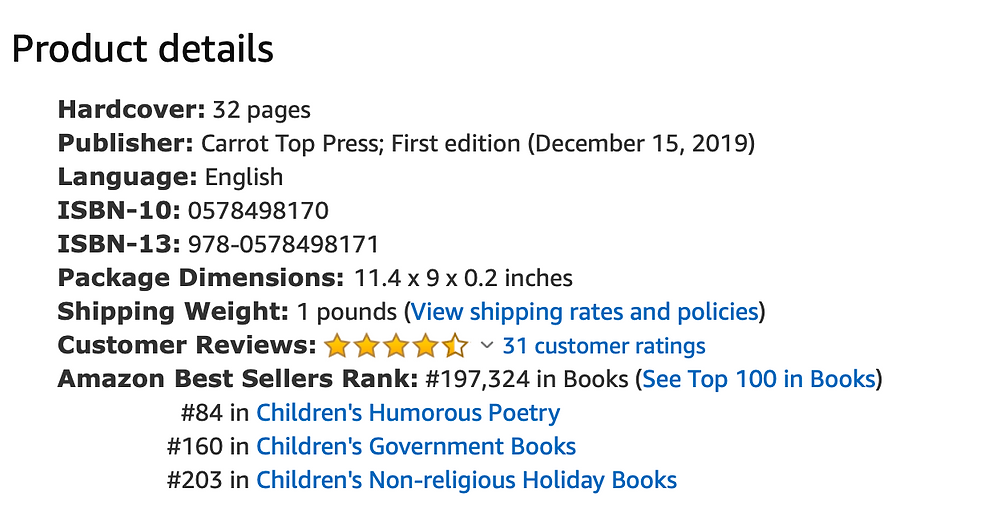Click the fourth gold rating star
Viewport: 1000px width, 521px height.
425,346
